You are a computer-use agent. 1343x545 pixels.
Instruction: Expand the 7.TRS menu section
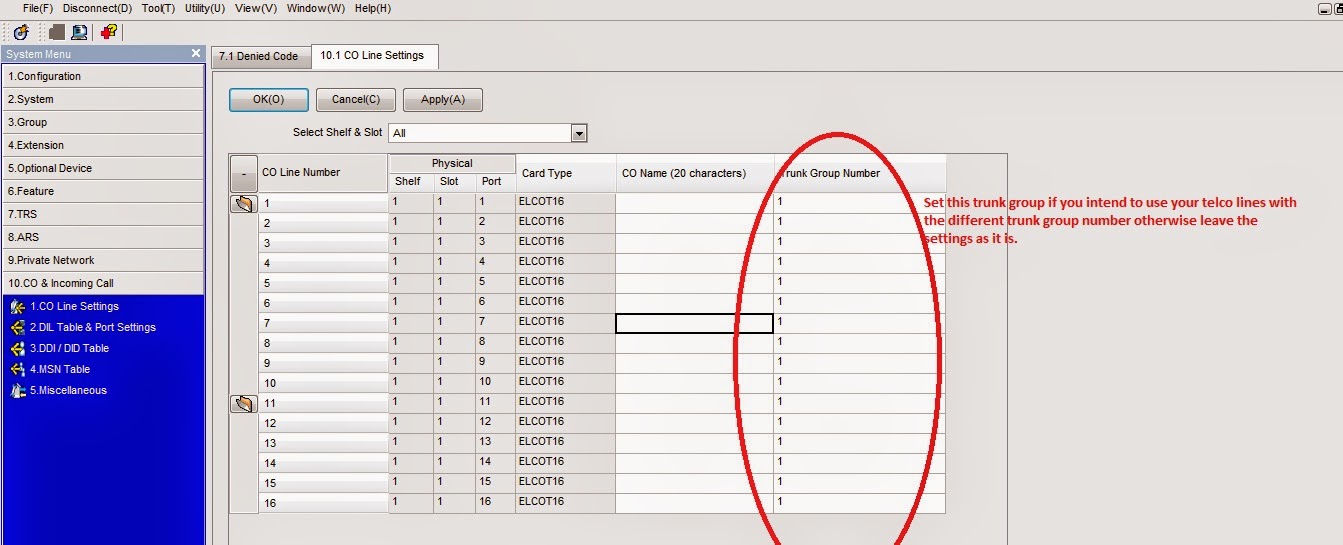pyautogui.click(x=102, y=214)
